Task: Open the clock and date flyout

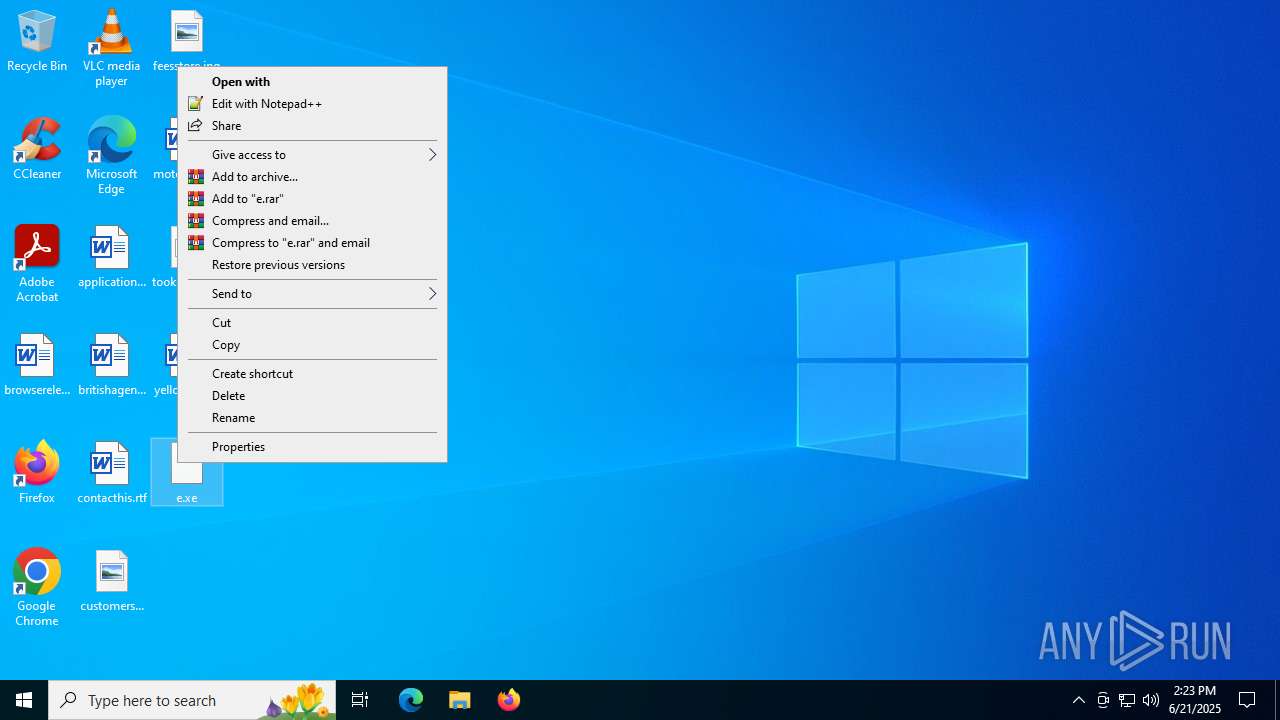Action: 1195,700
